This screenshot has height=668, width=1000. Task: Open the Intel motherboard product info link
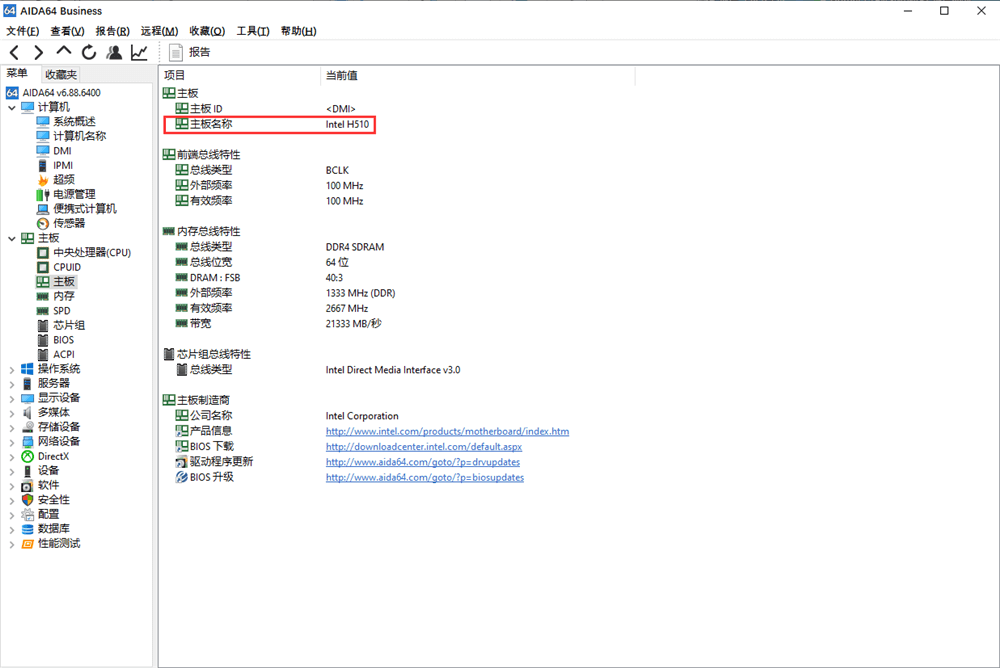click(447, 432)
